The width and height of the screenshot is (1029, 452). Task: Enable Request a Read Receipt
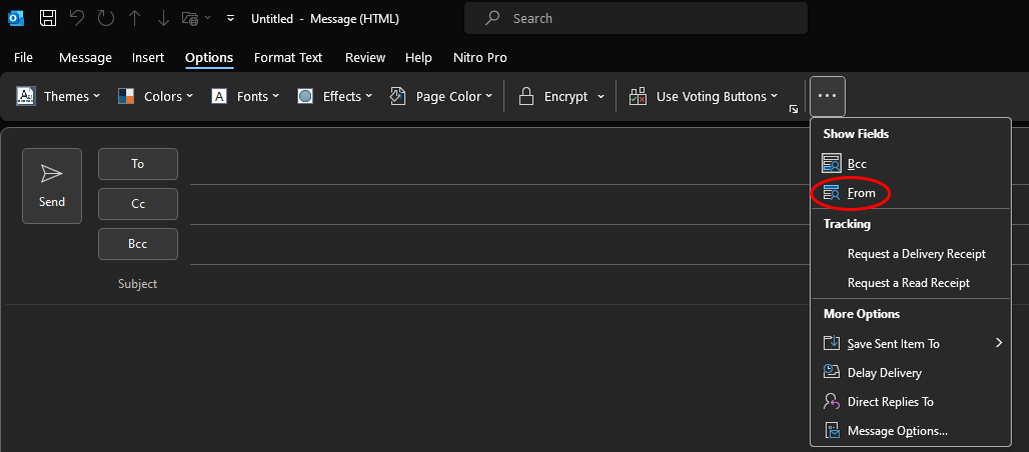(x=908, y=283)
